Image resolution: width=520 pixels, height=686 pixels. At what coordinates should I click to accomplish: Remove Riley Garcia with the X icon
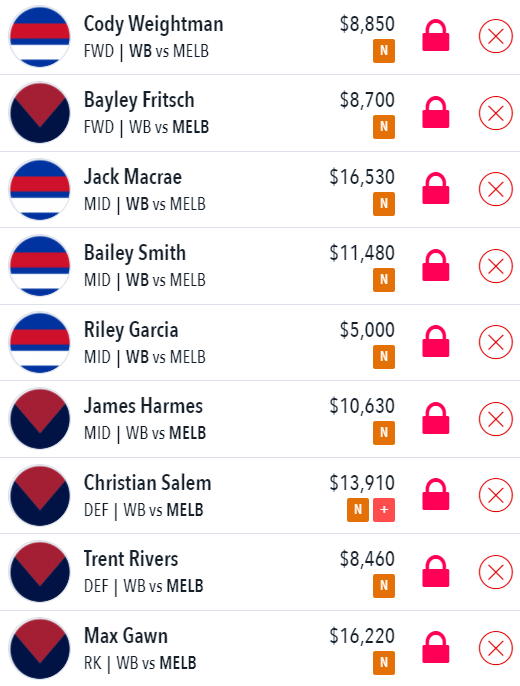tap(496, 342)
